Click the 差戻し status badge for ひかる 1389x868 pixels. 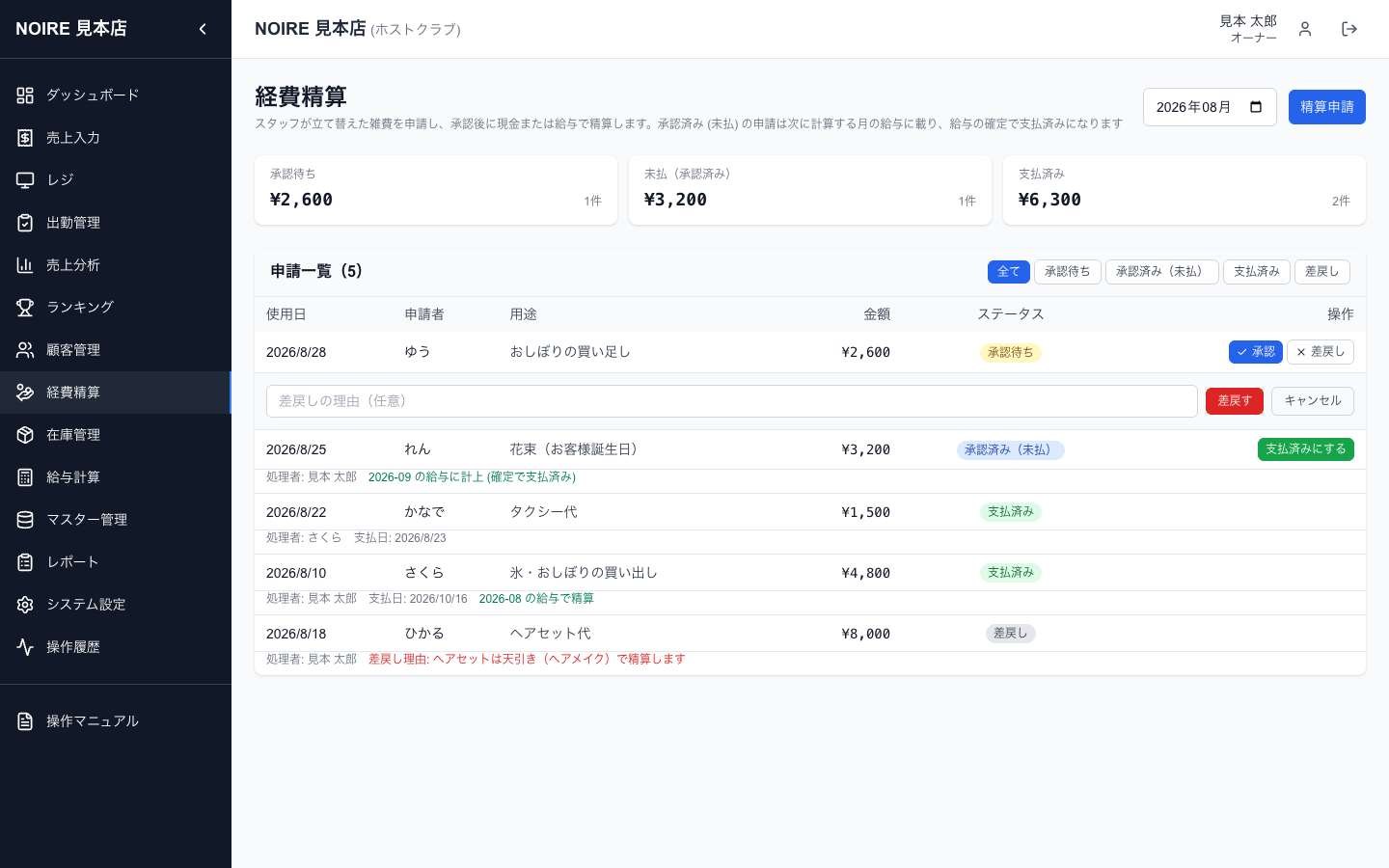coord(1011,634)
